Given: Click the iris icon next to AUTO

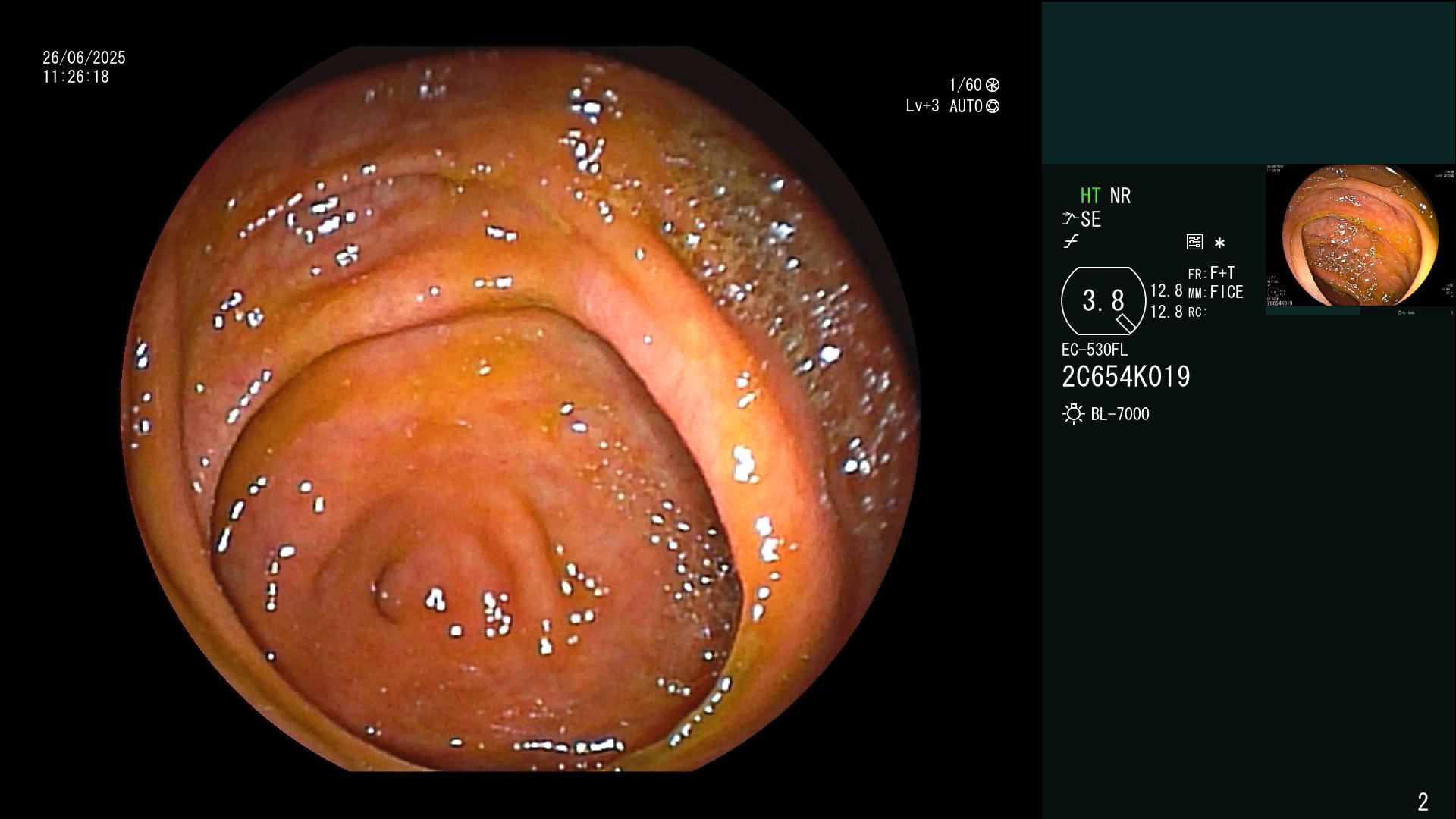Looking at the screenshot, I should pos(992,106).
